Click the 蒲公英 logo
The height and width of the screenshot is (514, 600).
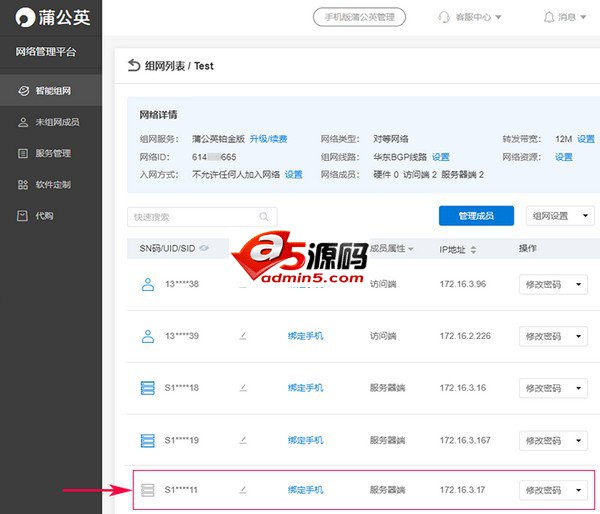coord(53,18)
